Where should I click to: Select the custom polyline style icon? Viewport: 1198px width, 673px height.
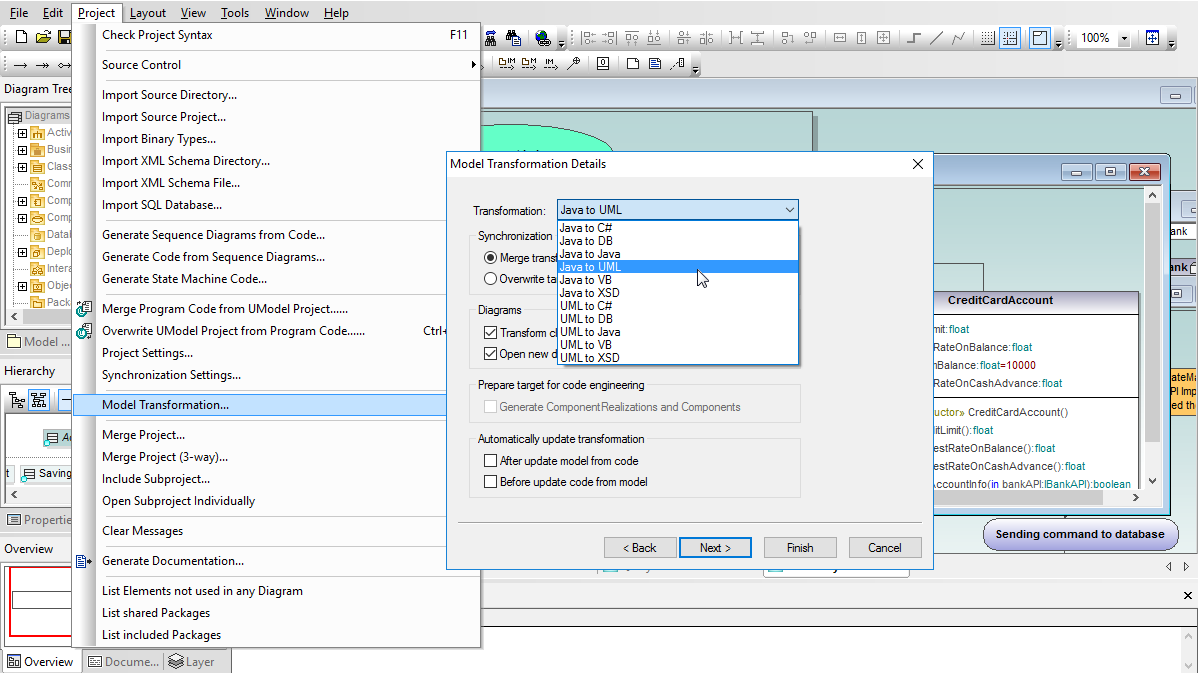coord(958,37)
